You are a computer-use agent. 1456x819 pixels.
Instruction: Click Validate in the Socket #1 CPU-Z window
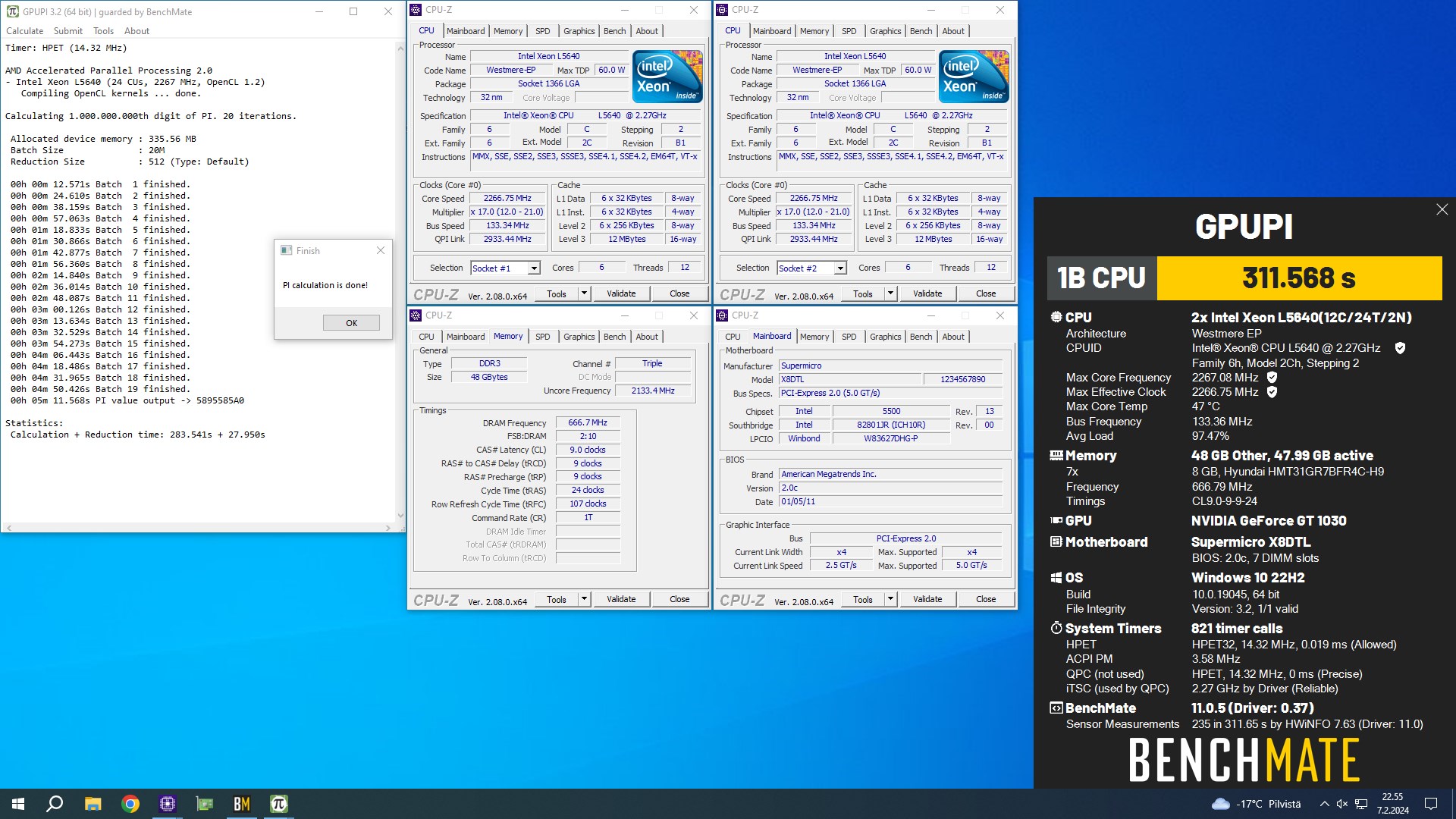point(621,293)
